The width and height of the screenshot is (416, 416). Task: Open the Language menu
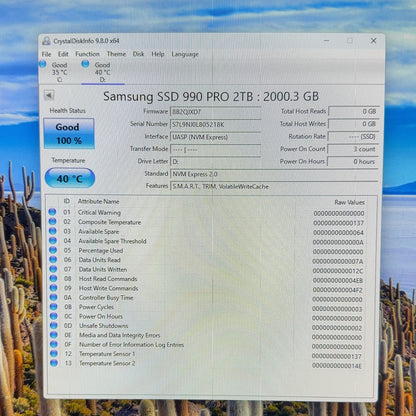pos(185,54)
